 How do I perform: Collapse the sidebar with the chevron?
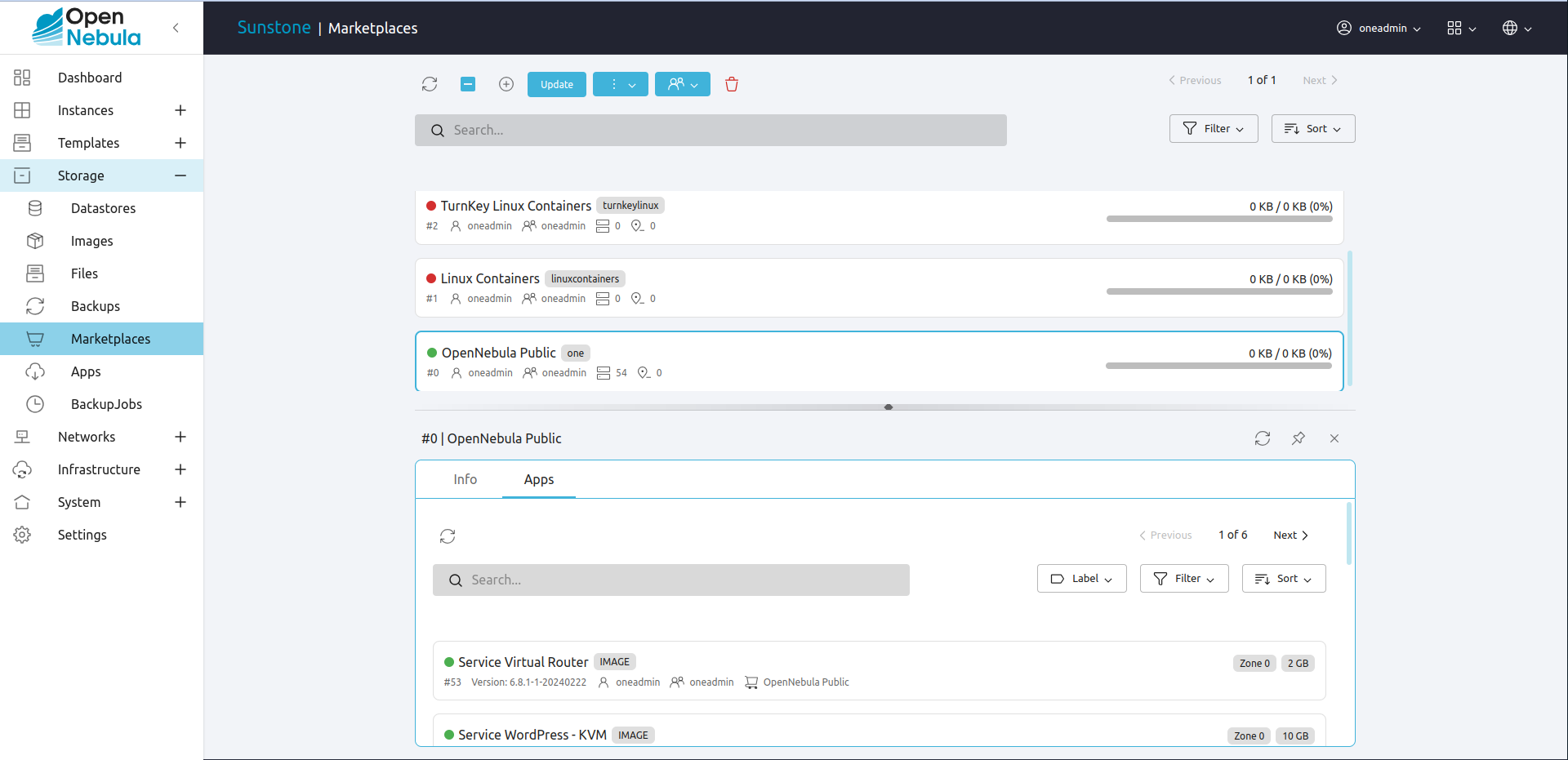tap(176, 28)
